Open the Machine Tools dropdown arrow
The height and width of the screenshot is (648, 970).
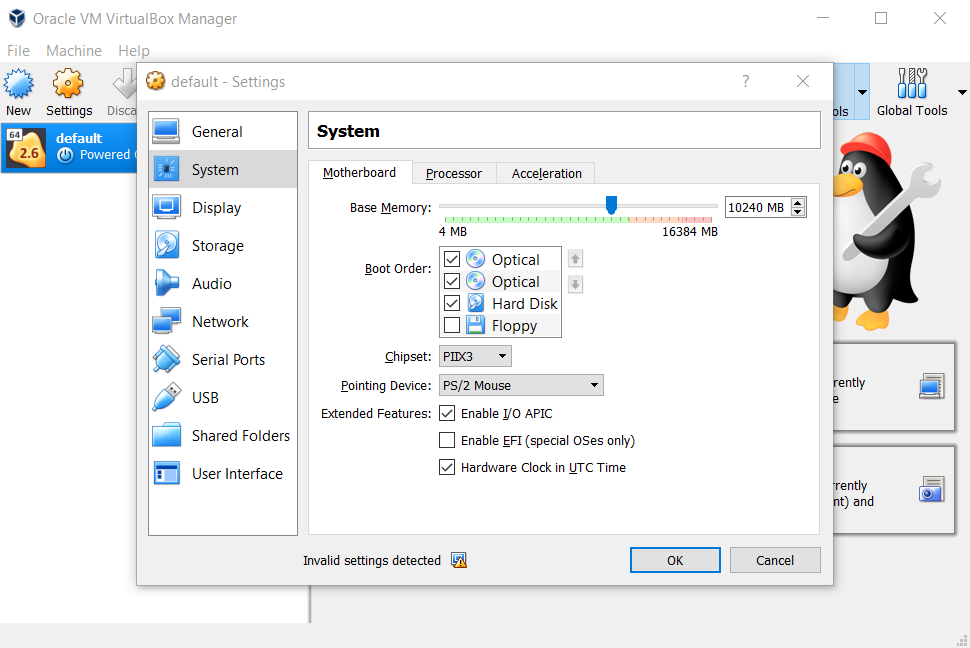point(862,92)
